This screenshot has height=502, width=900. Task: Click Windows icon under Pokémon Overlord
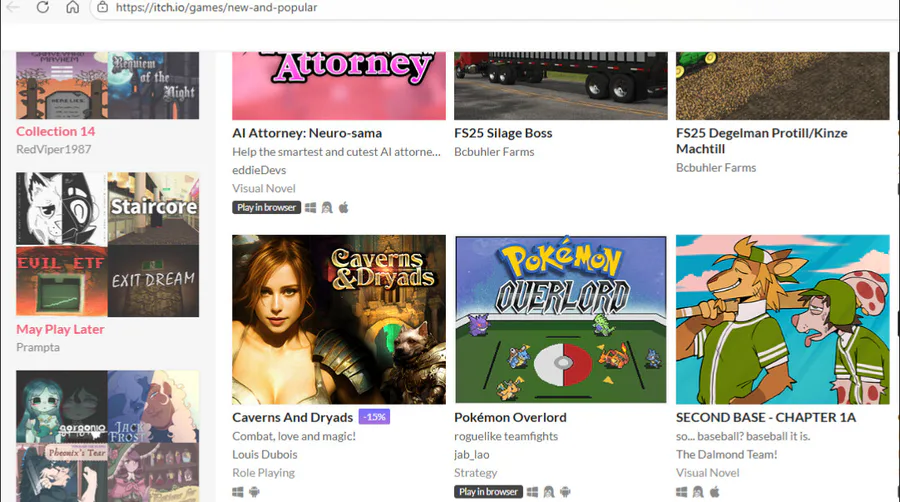tap(532, 492)
